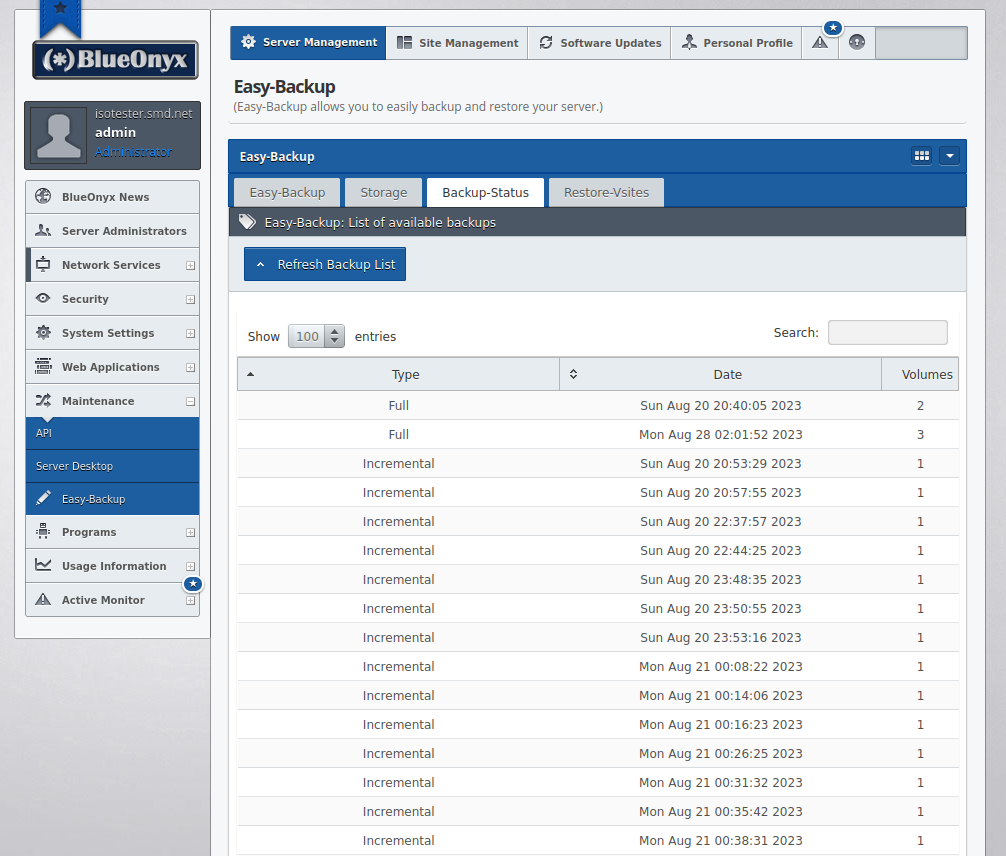Open the API submenu item
The image size is (1006, 856).
pos(112,433)
